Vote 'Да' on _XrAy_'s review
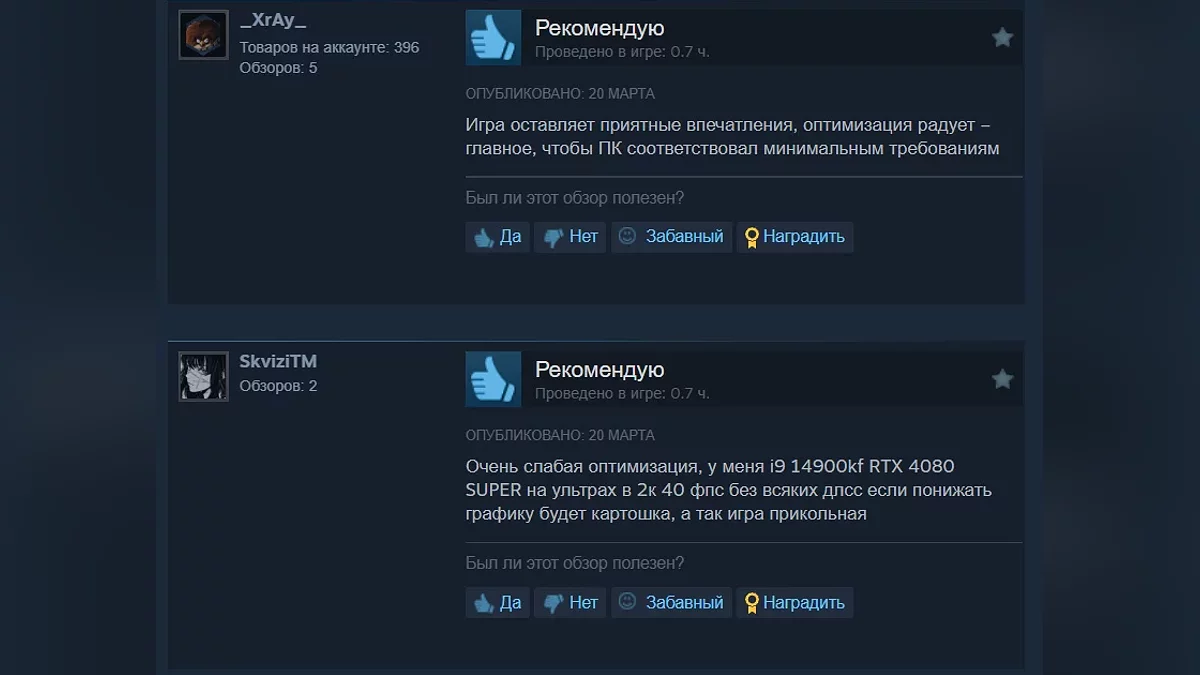 click(497, 237)
